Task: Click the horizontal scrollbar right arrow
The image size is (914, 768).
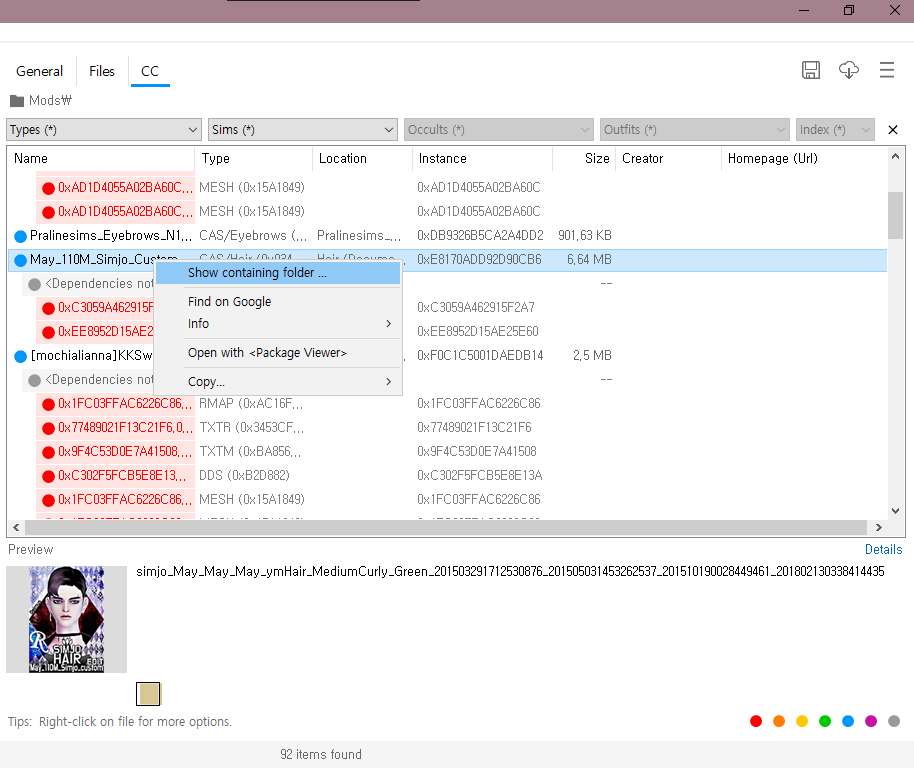Action: pos(878,527)
